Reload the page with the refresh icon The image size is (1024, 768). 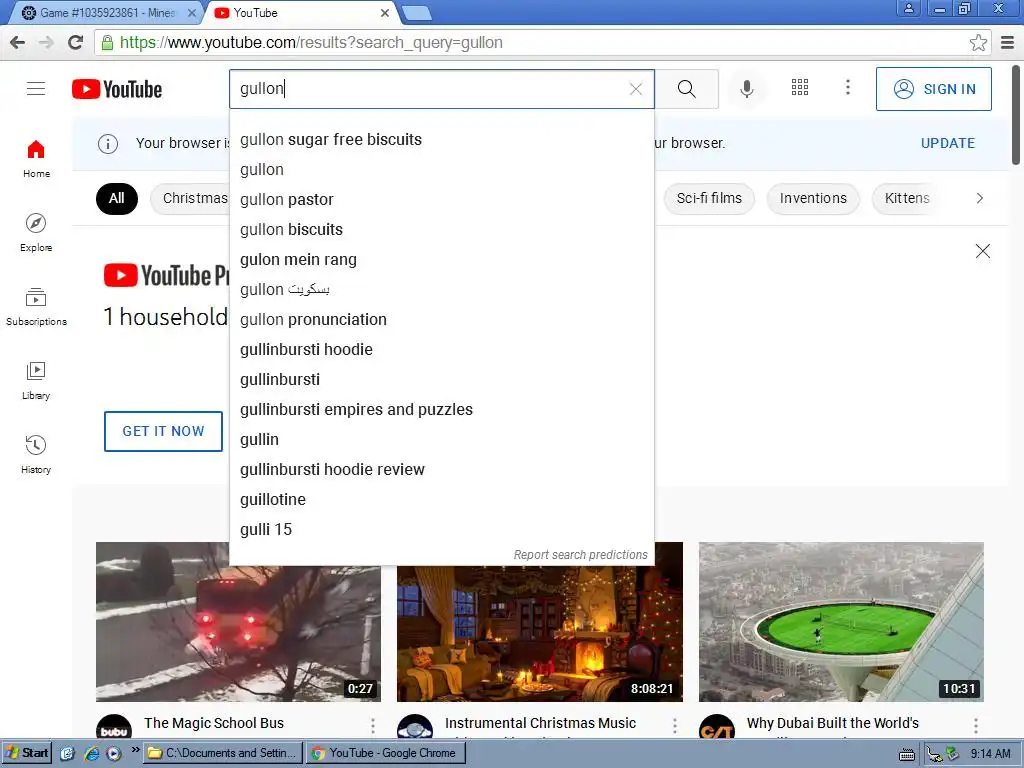76,42
